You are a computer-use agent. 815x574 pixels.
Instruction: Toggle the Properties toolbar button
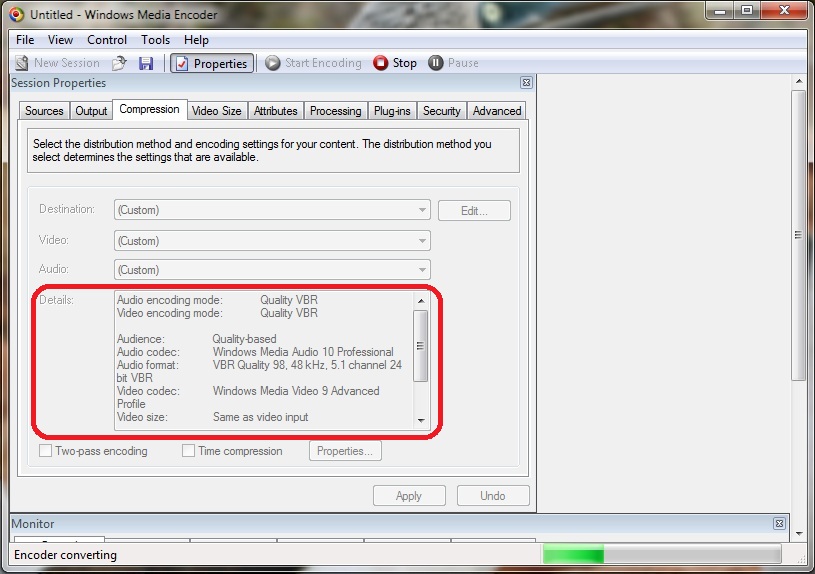pos(212,63)
